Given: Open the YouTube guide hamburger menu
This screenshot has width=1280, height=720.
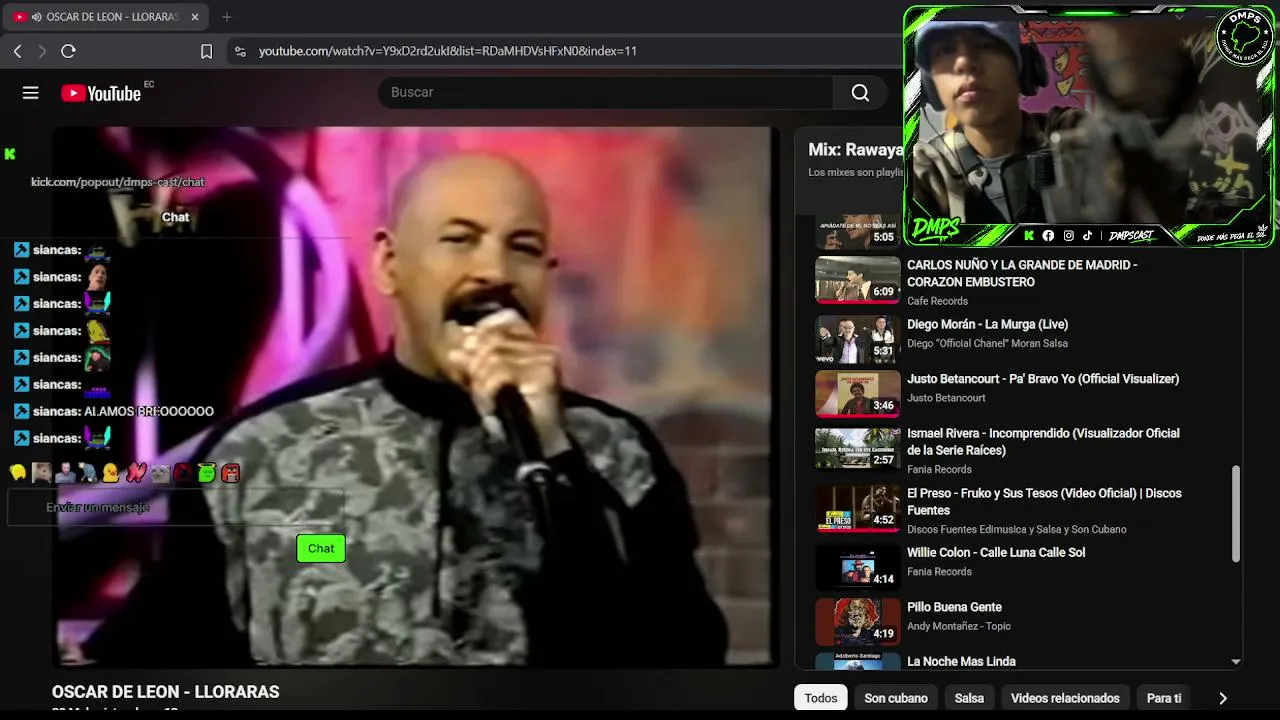Looking at the screenshot, I should tap(31, 93).
